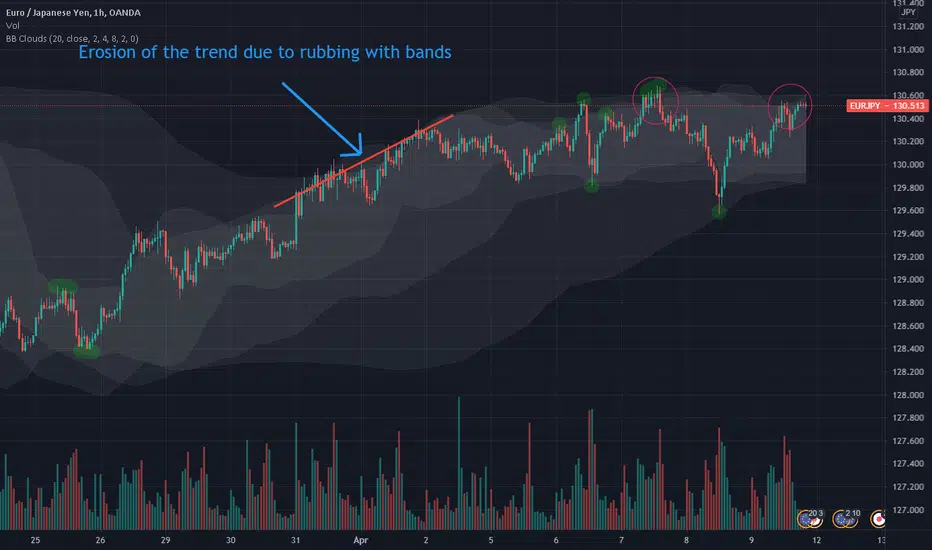Click the Japan flag economic event icon
Image resolution: width=932 pixels, height=550 pixels.
(878, 519)
